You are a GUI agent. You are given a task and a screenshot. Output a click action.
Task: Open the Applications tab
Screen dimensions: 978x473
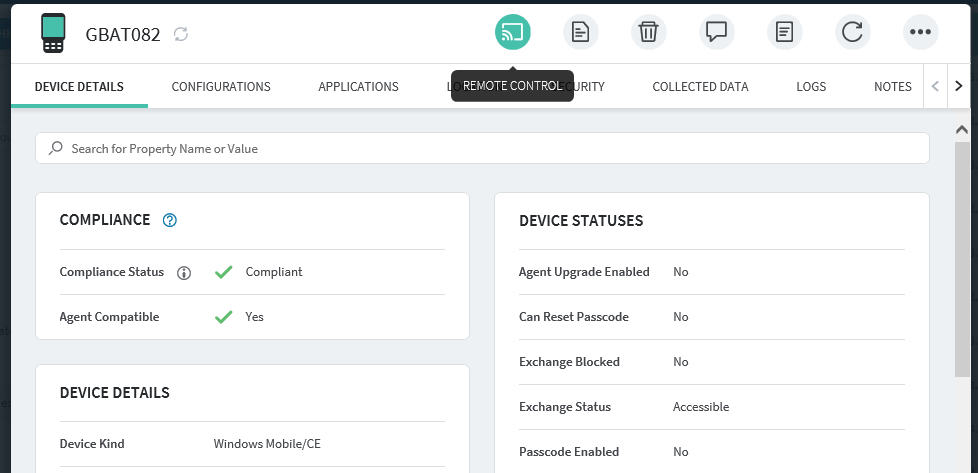[x=358, y=87]
